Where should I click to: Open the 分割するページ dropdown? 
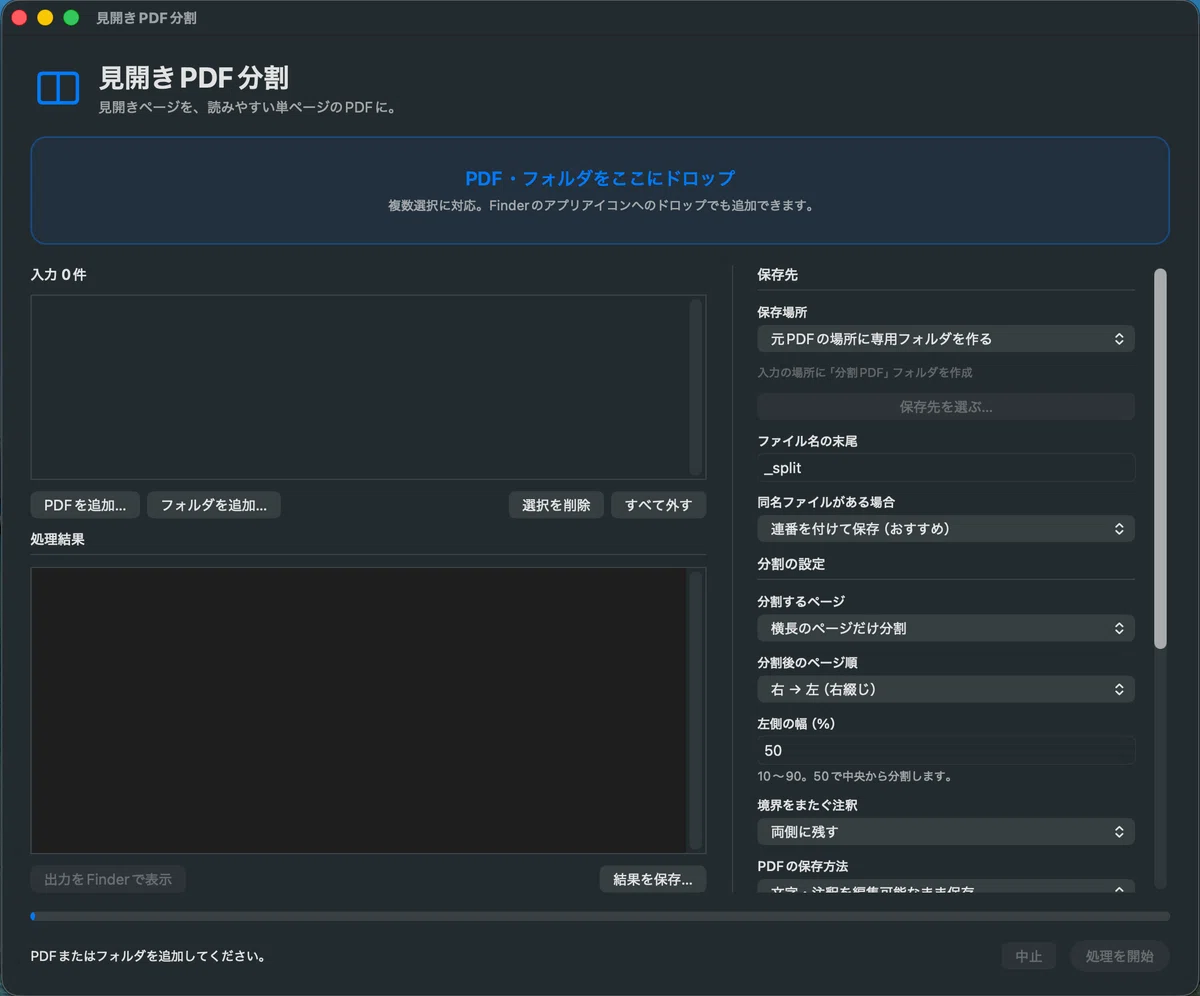(946, 628)
